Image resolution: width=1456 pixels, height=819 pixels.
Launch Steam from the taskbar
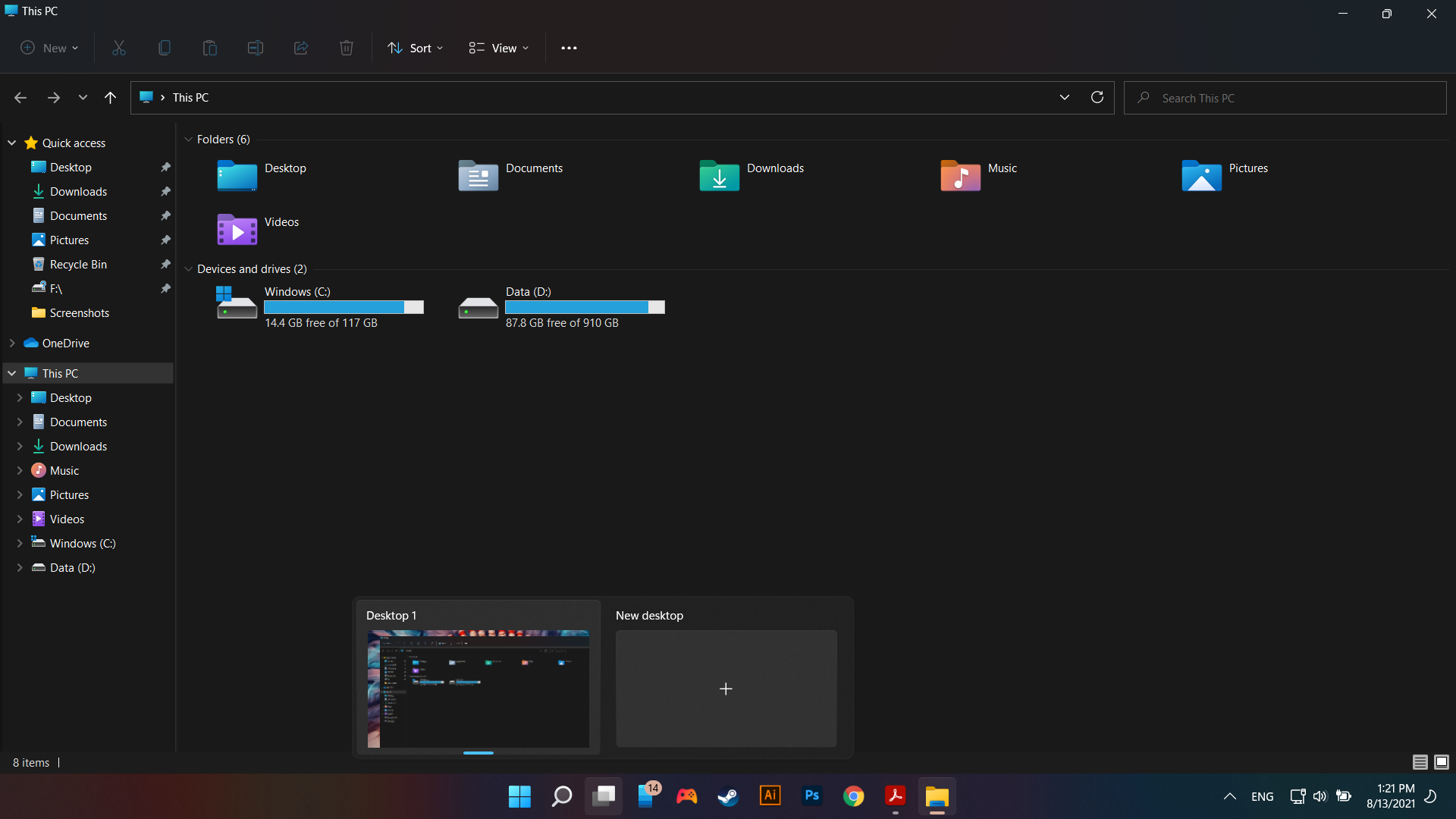[x=726, y=796]
